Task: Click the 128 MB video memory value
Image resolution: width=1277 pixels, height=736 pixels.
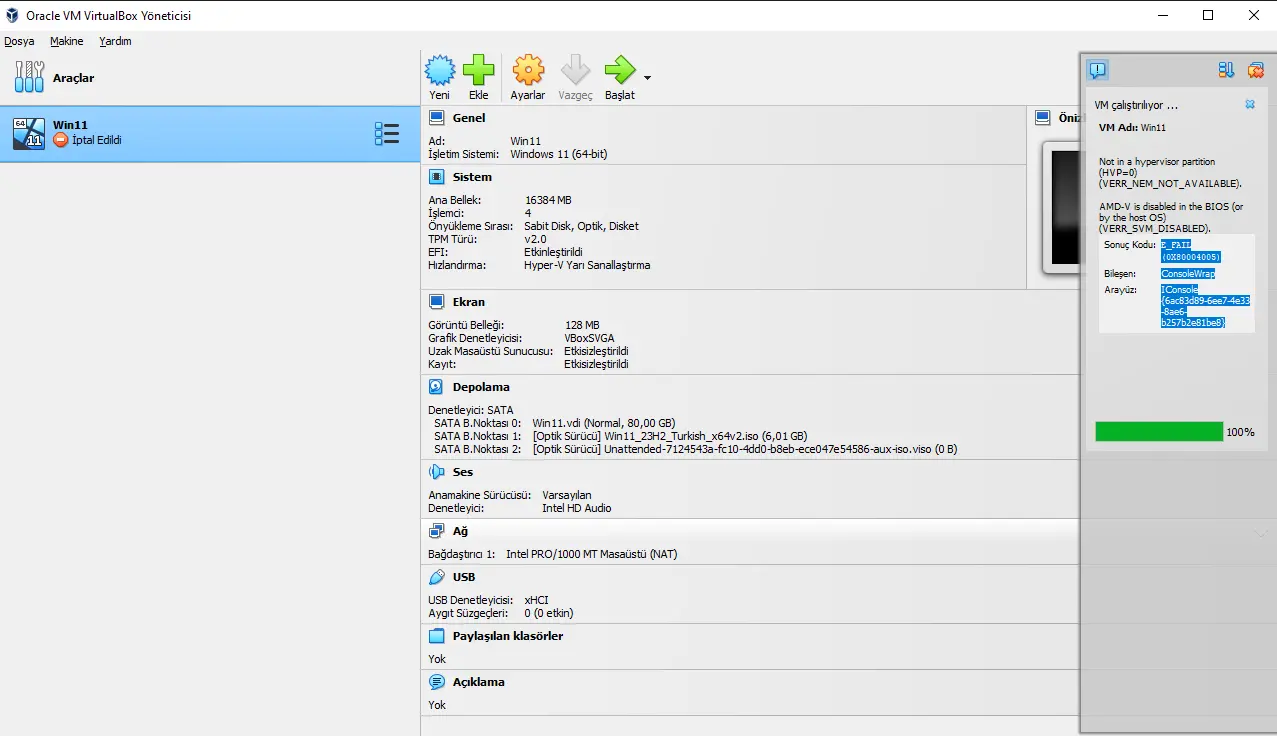Action: tap(582, 325)
